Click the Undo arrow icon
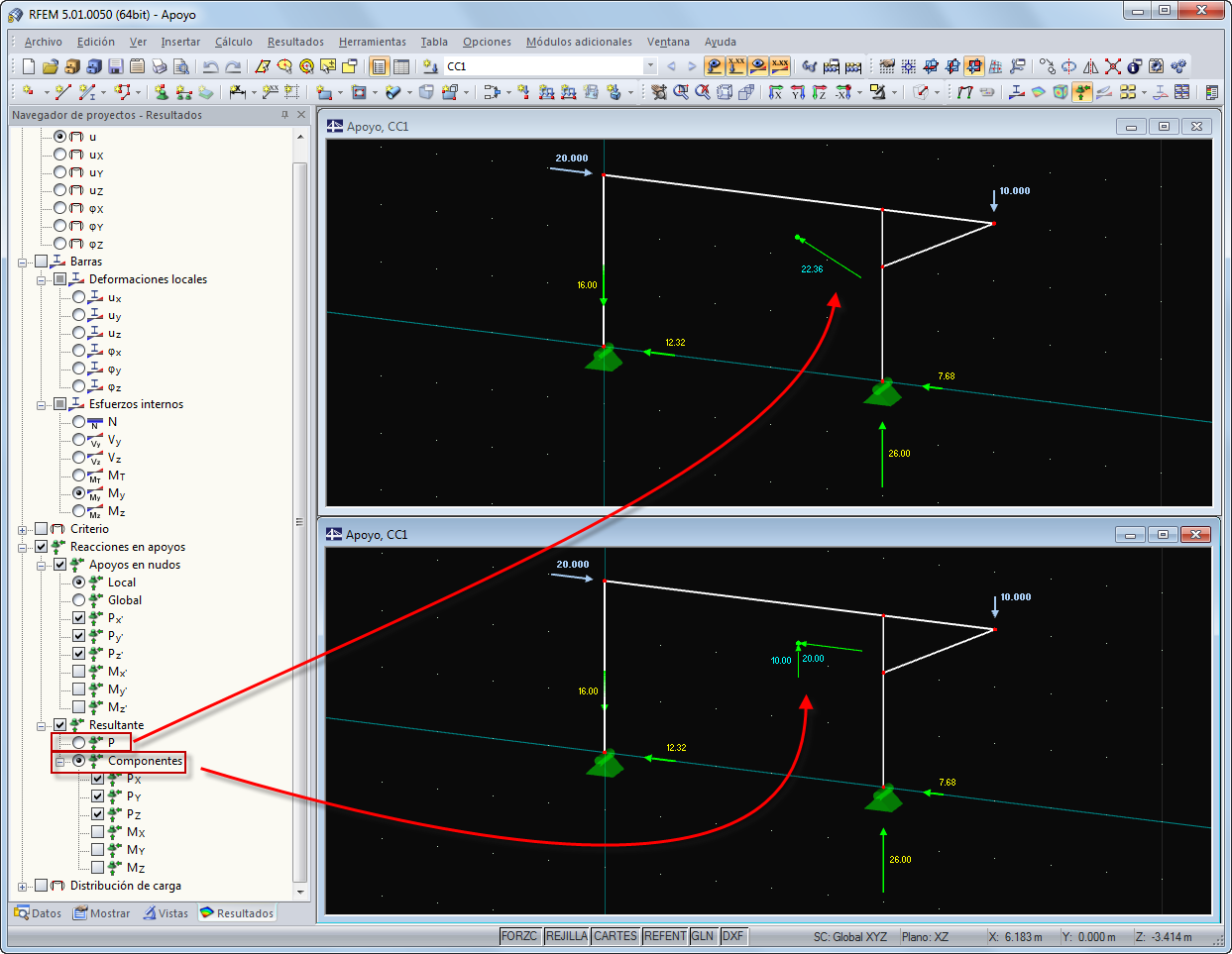The image size is (1232, 954). (210, 66)
